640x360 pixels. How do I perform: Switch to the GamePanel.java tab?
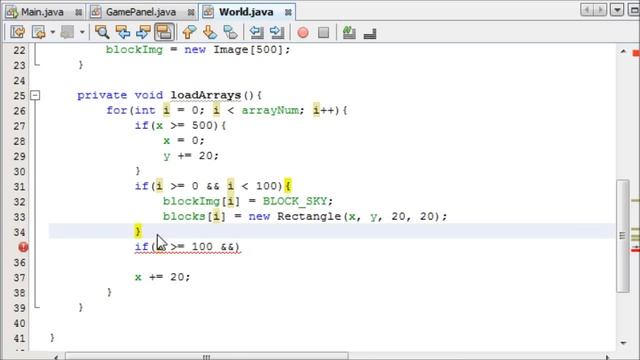pyautogui.click(x=141, y=12)
